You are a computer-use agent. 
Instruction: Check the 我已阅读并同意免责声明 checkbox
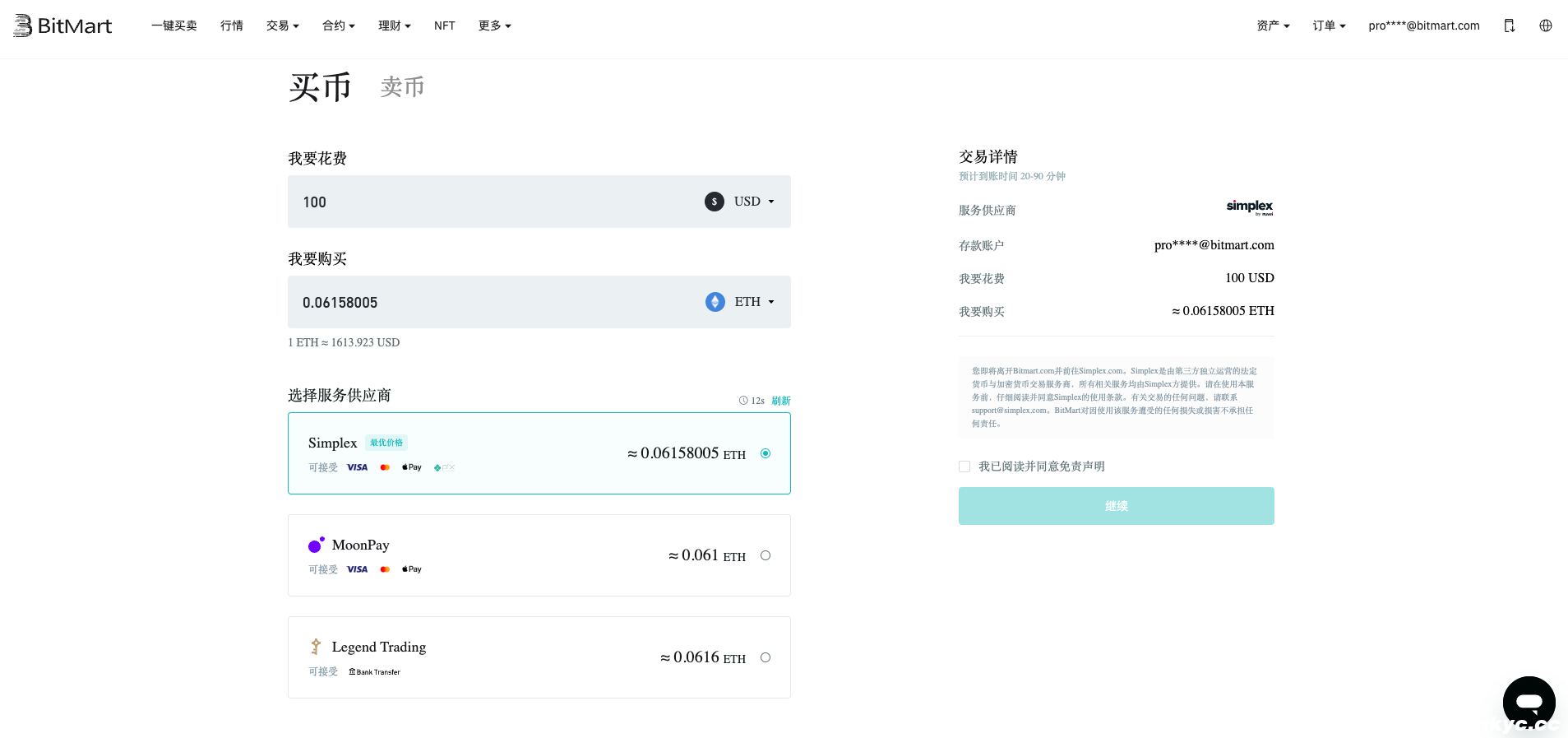tap(964, 466)
